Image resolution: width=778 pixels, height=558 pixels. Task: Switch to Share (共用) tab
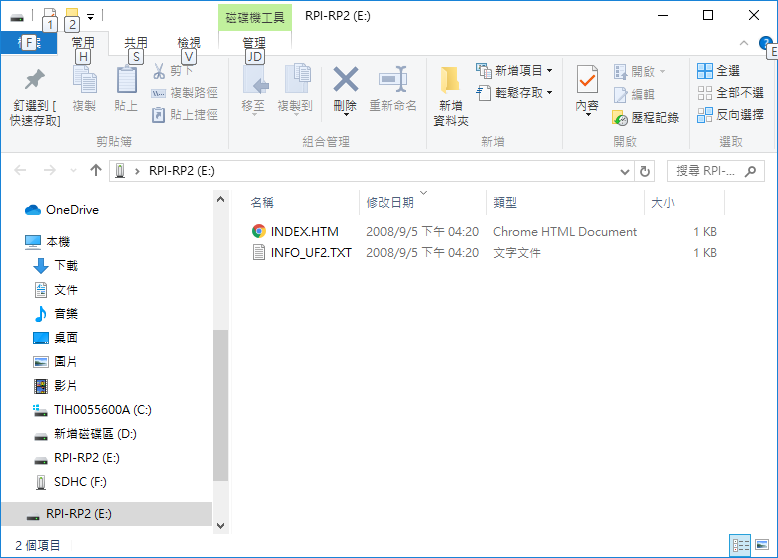(135, 43)
